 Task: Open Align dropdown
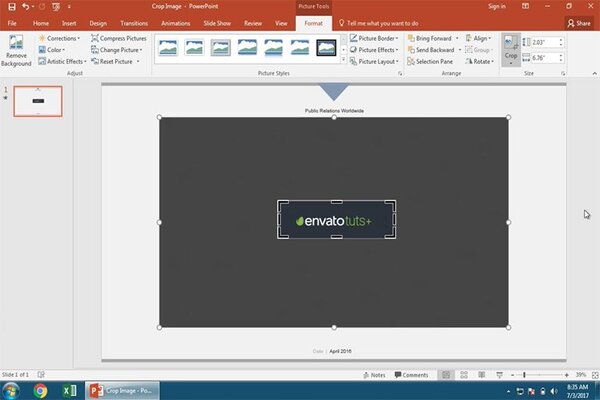[478, 38]
